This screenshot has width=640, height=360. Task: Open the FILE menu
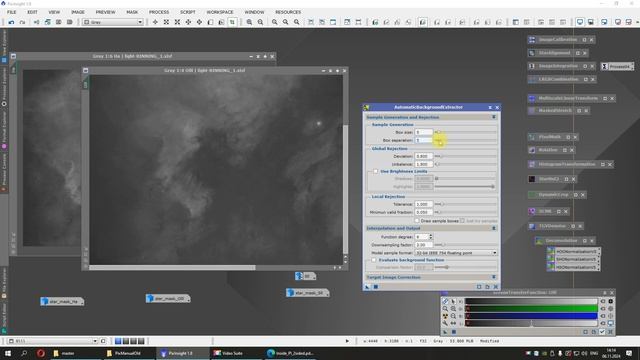11,12
